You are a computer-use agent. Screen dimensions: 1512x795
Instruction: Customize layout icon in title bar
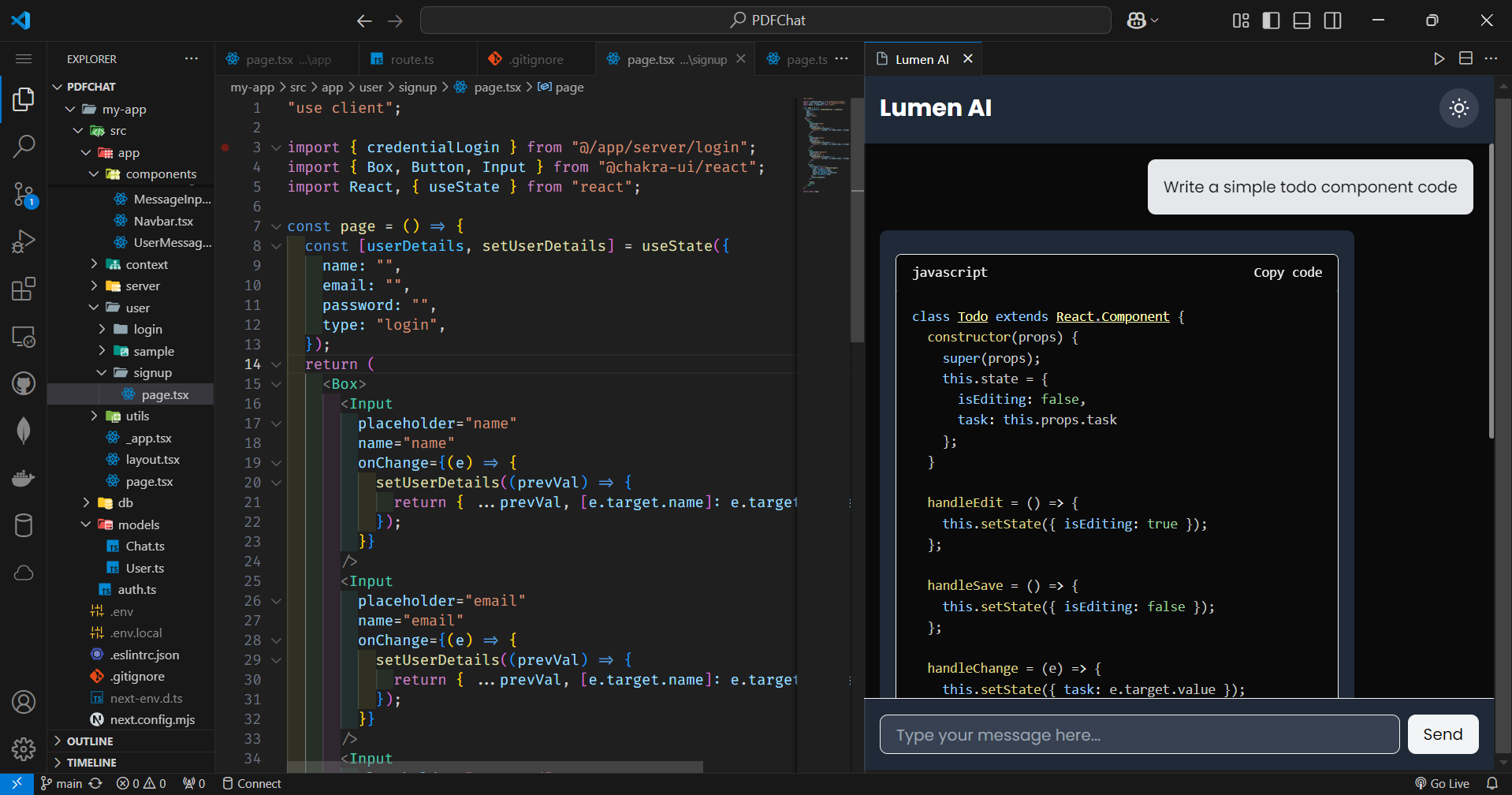click(1241, 21)
